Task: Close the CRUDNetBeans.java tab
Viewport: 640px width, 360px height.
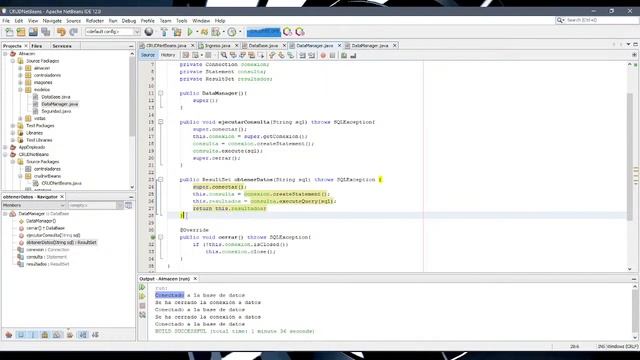Action: [193, 46]
